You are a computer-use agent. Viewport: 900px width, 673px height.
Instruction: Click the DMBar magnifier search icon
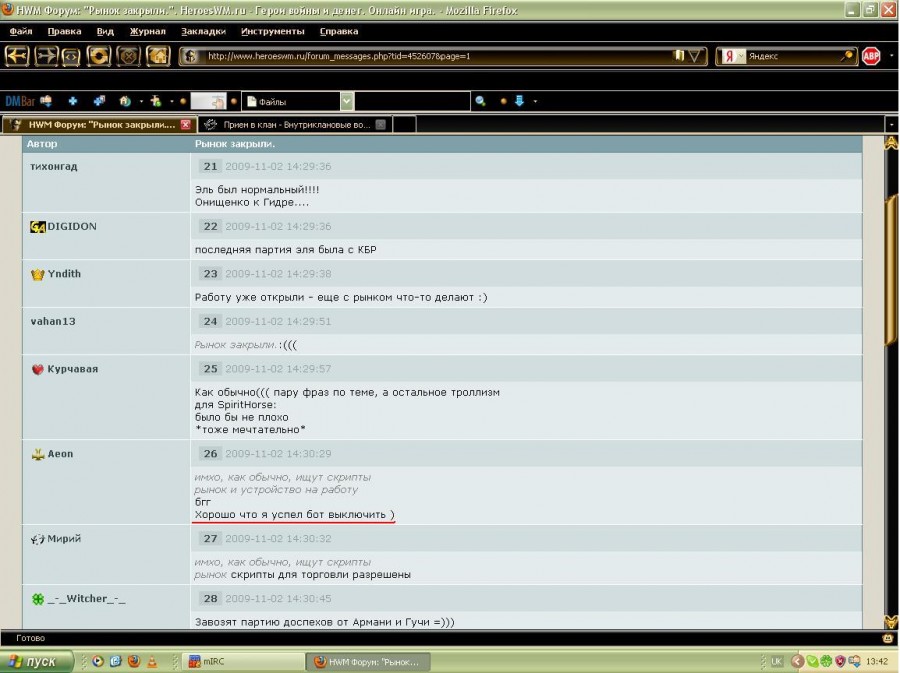click(480, 101)
